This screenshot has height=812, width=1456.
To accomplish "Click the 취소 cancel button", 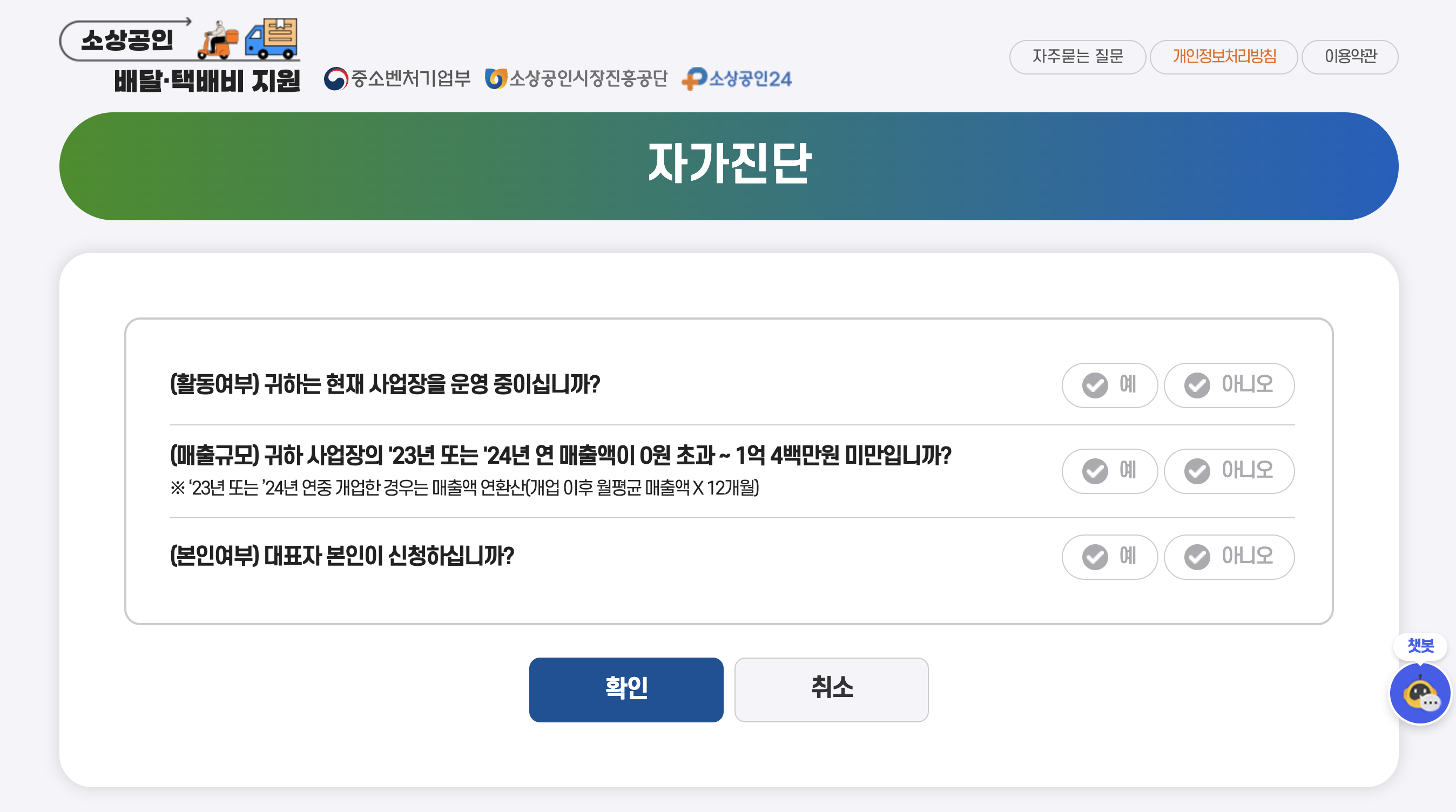I will 831,689.
